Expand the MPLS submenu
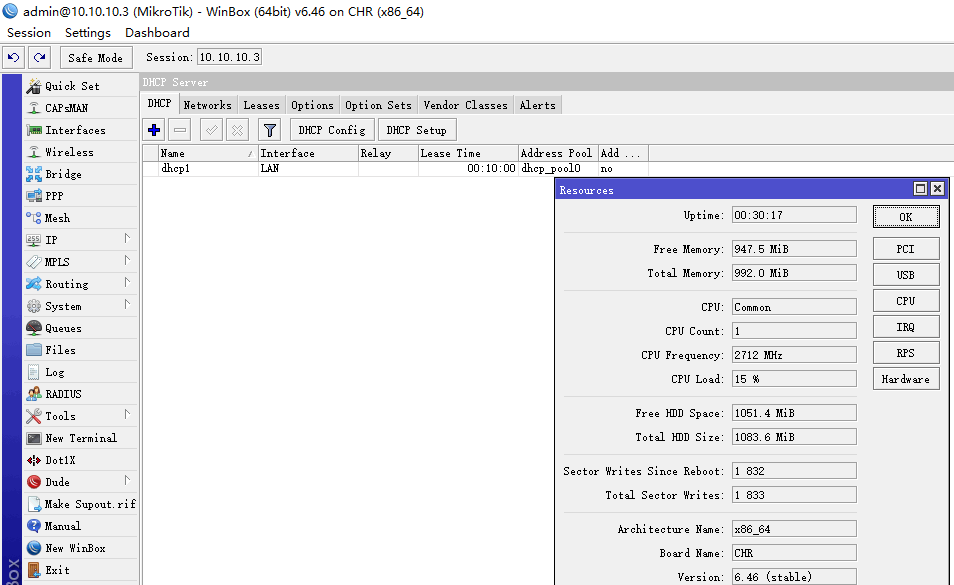Viewport: 954px width, 585px height. [127, 260]
